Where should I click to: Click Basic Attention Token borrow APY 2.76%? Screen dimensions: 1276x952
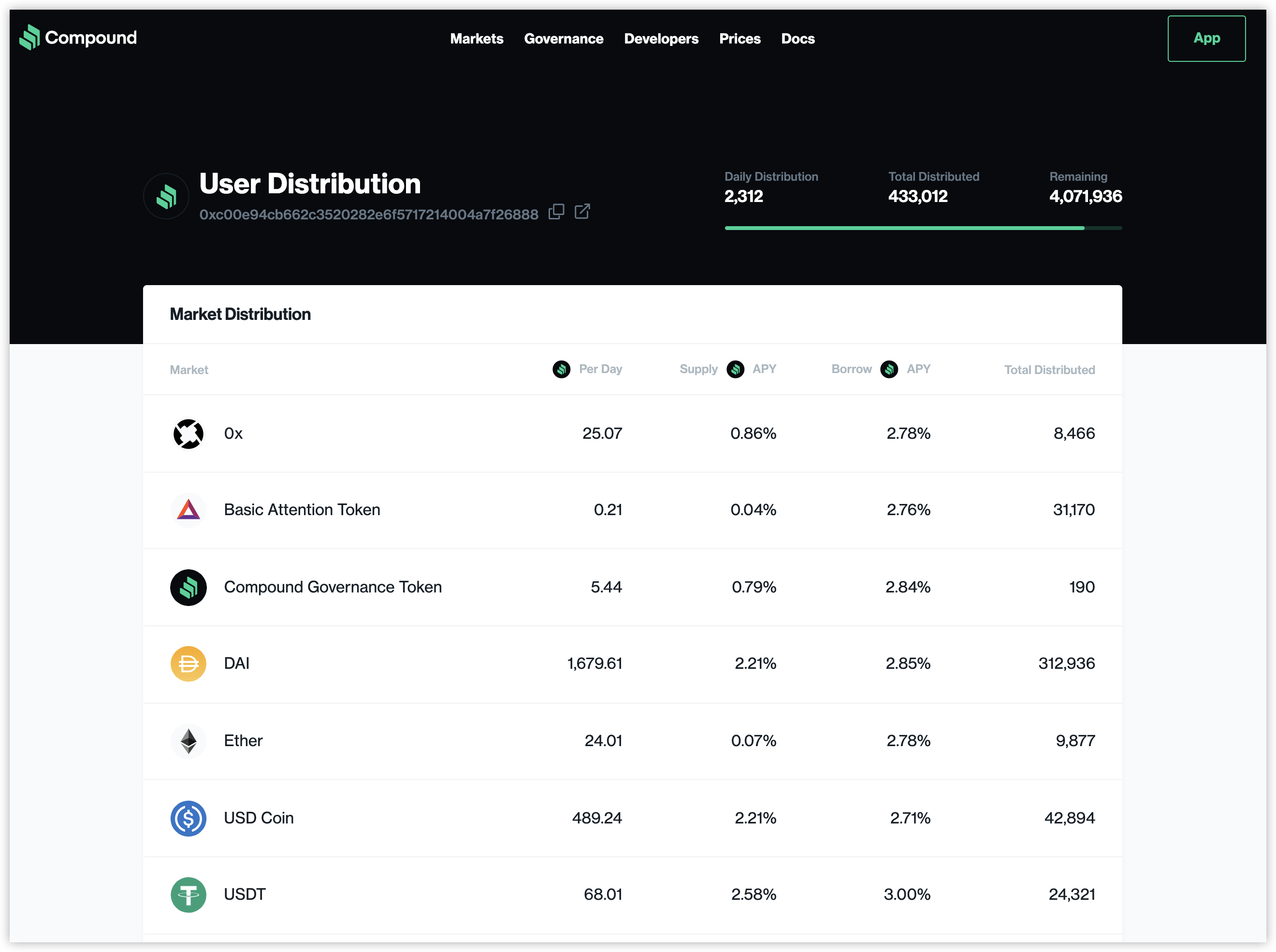click(x=908, y=510)
